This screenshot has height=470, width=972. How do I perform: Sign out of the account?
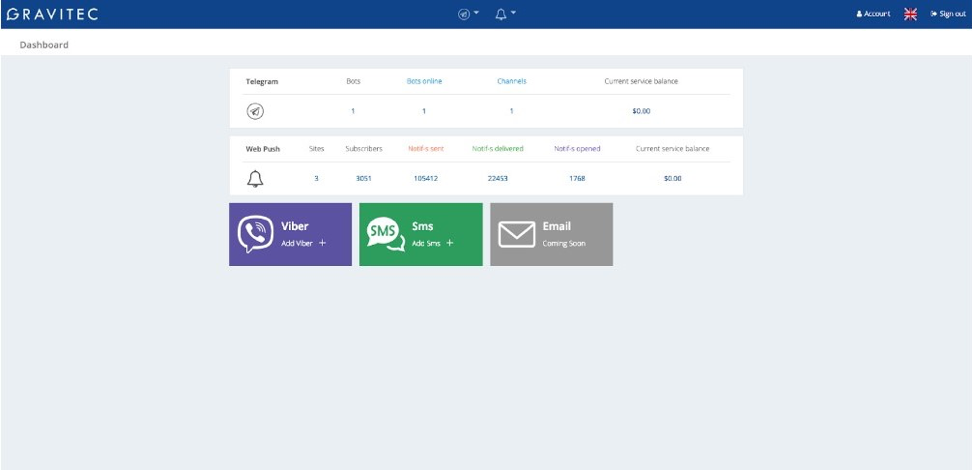click(948, 14)
